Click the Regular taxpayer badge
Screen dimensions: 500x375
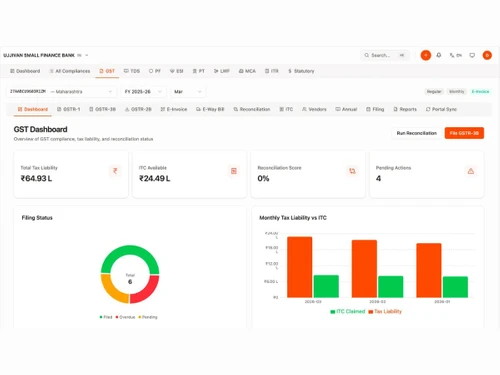[434, 92]
